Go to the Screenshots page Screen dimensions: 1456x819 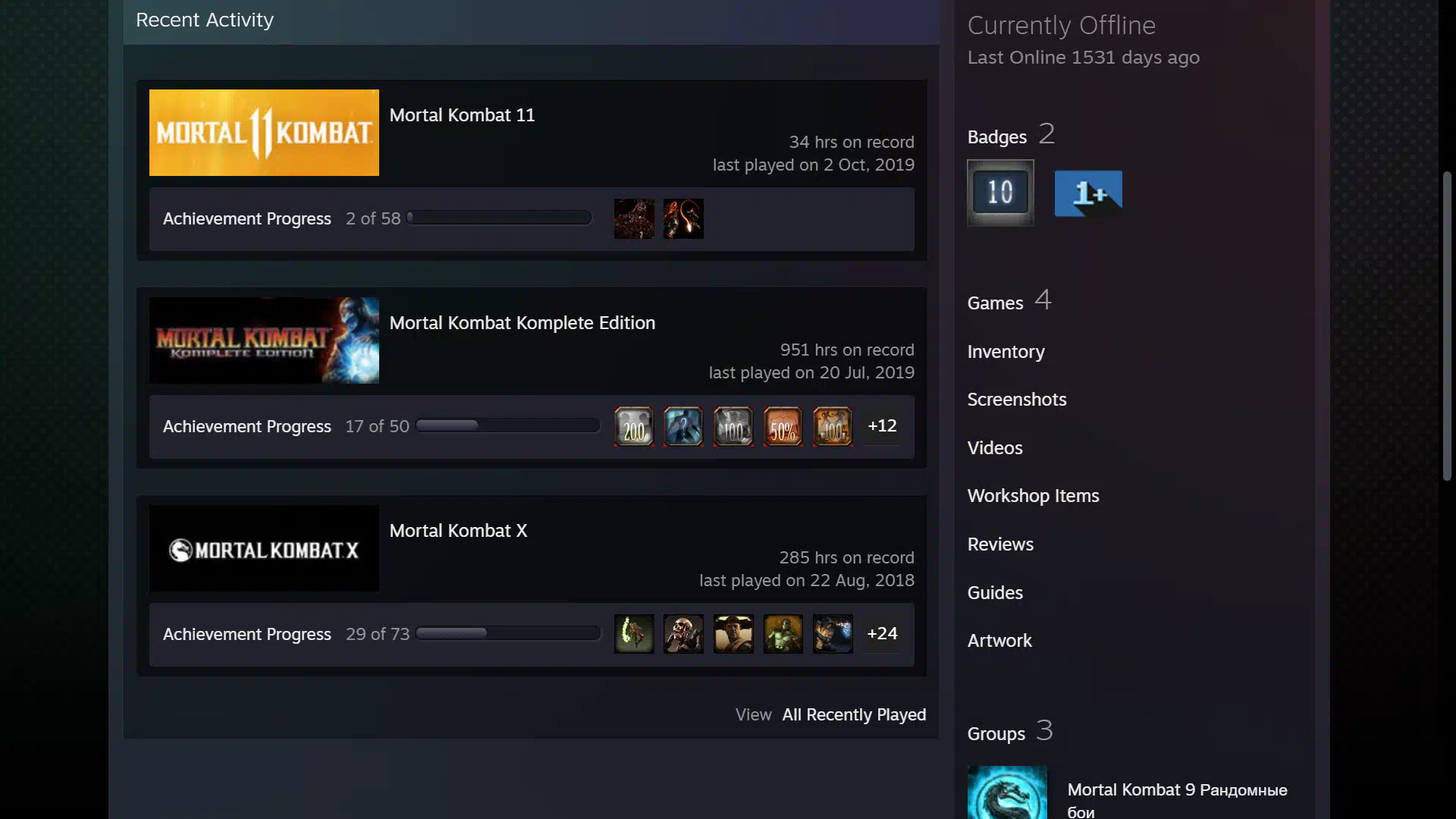[1016, 400]
